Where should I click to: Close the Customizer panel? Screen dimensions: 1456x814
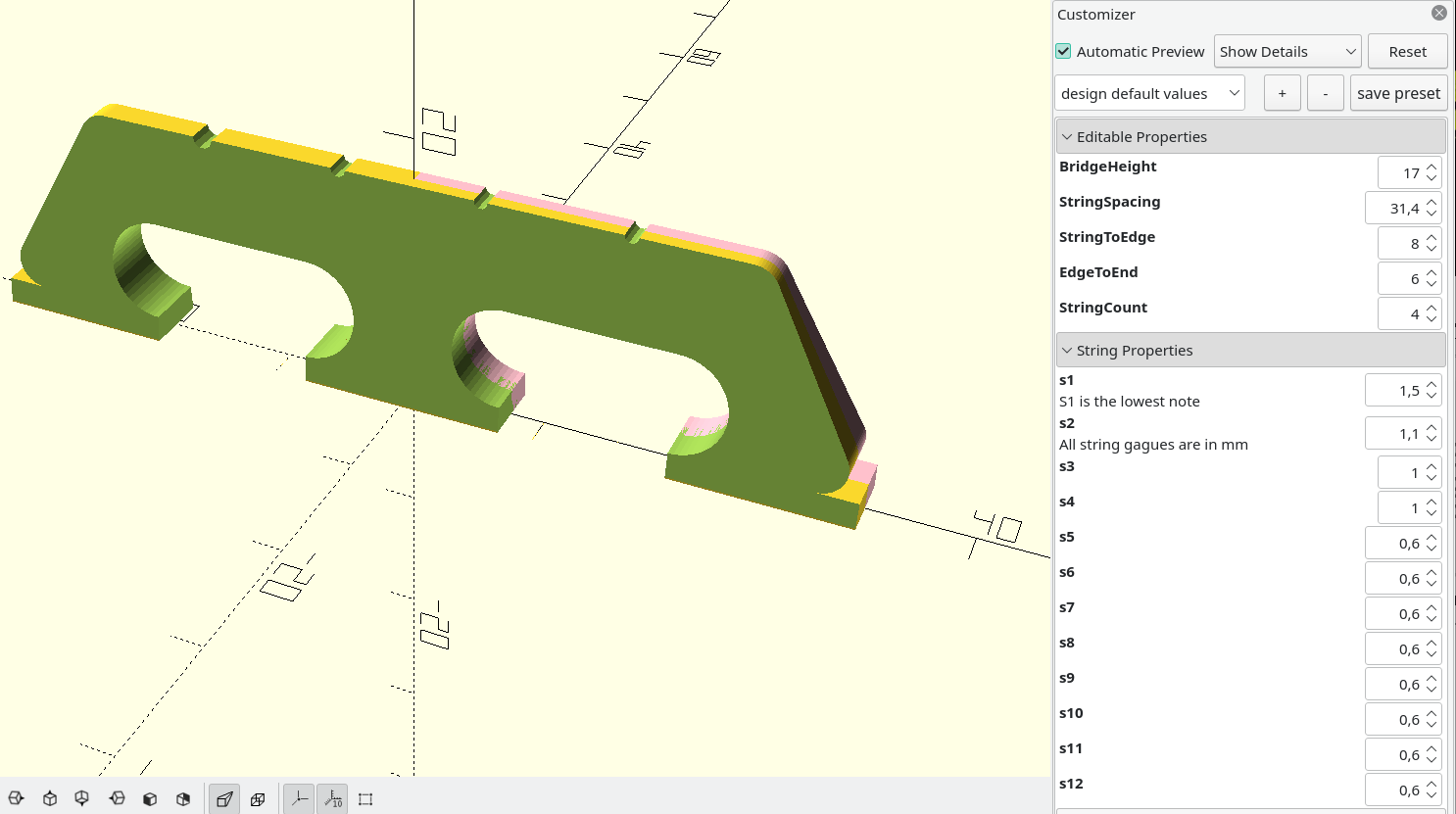pyautogui.click(x=1438, y=12)
